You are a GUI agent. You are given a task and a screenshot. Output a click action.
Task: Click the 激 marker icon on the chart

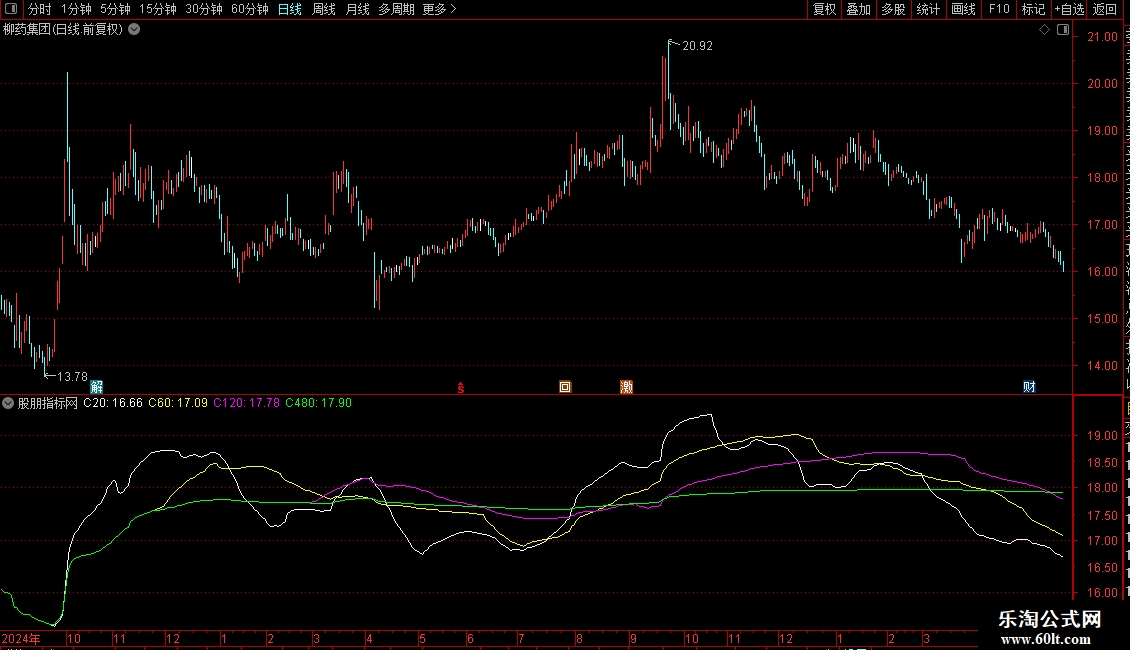click(626, 387)
